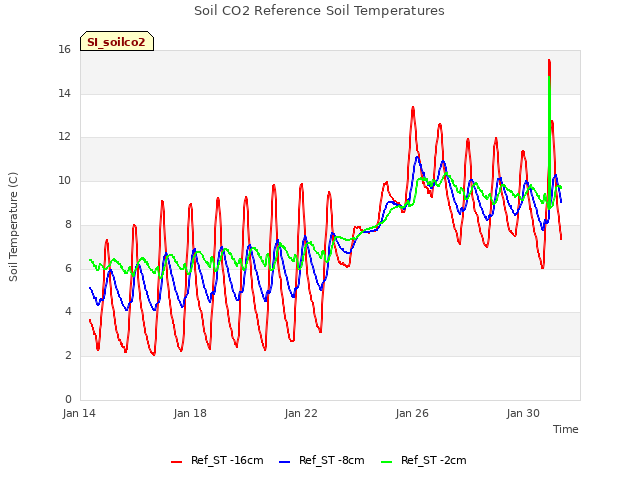Select the Ref_ST -16cm legend label
Screen dimensions: 640x480
click(227, 460)
